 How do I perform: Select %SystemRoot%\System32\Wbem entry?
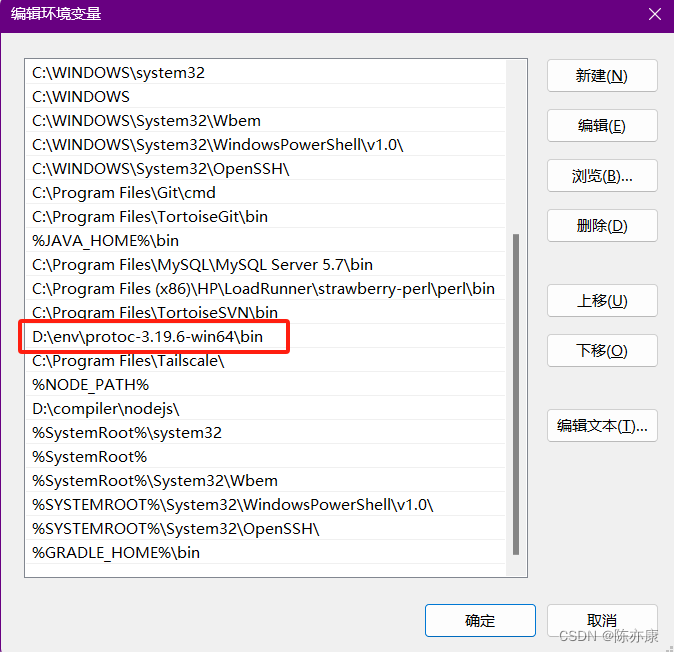click(265, 481)
